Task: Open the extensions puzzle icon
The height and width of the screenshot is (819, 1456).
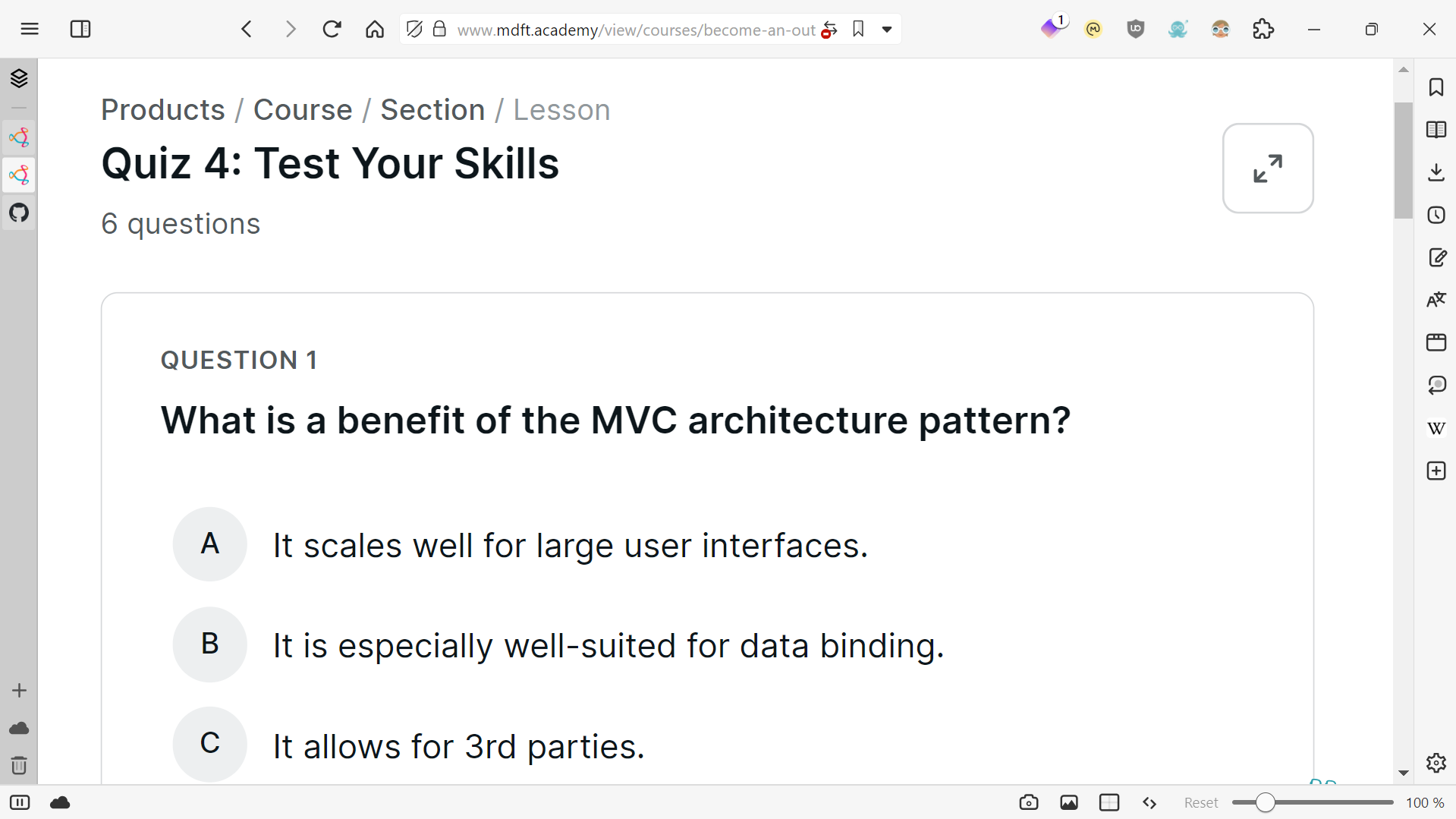Action: [1263, 30]
